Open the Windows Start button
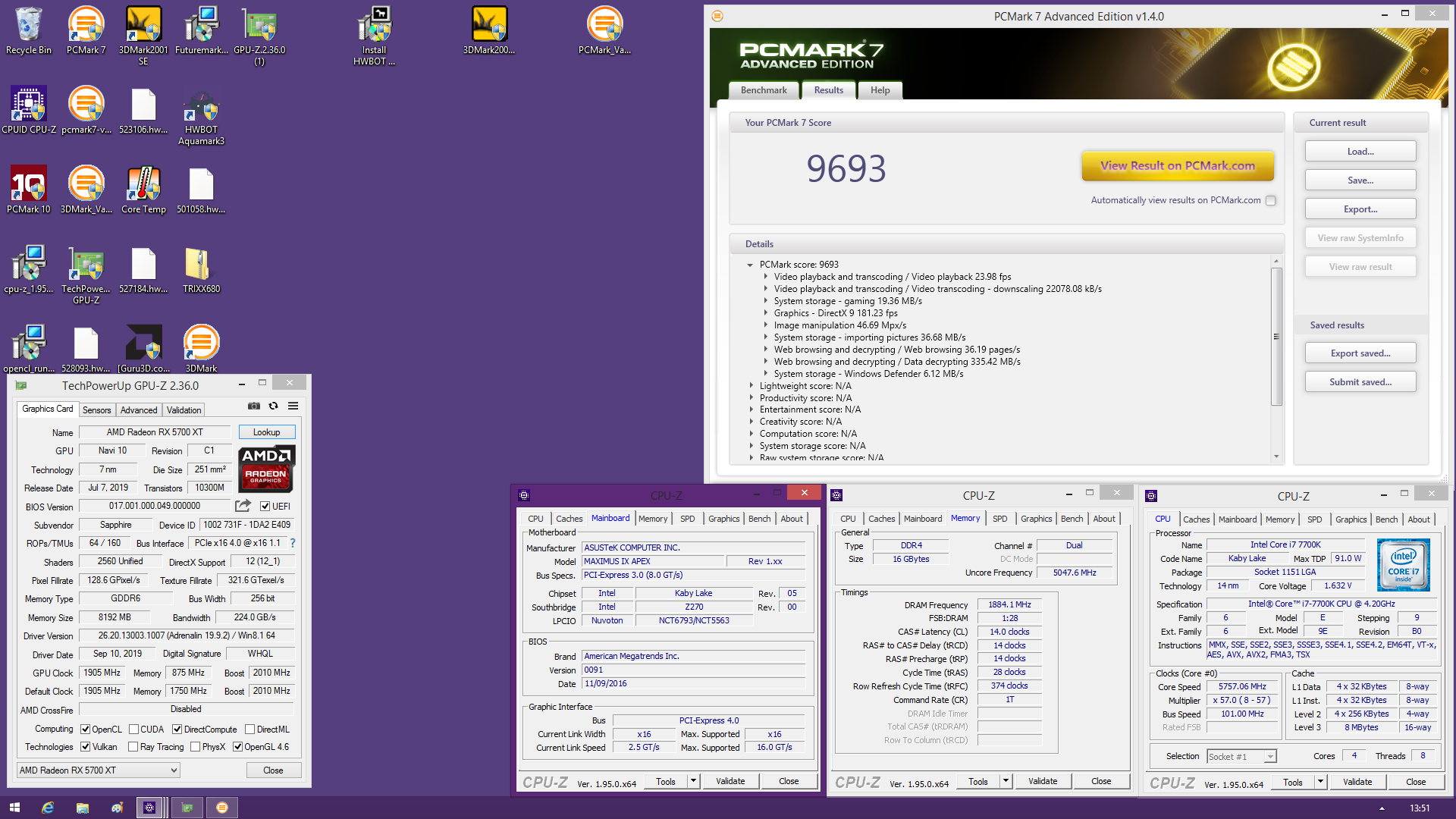The image size is (1456, 819). tap(14, 808)
